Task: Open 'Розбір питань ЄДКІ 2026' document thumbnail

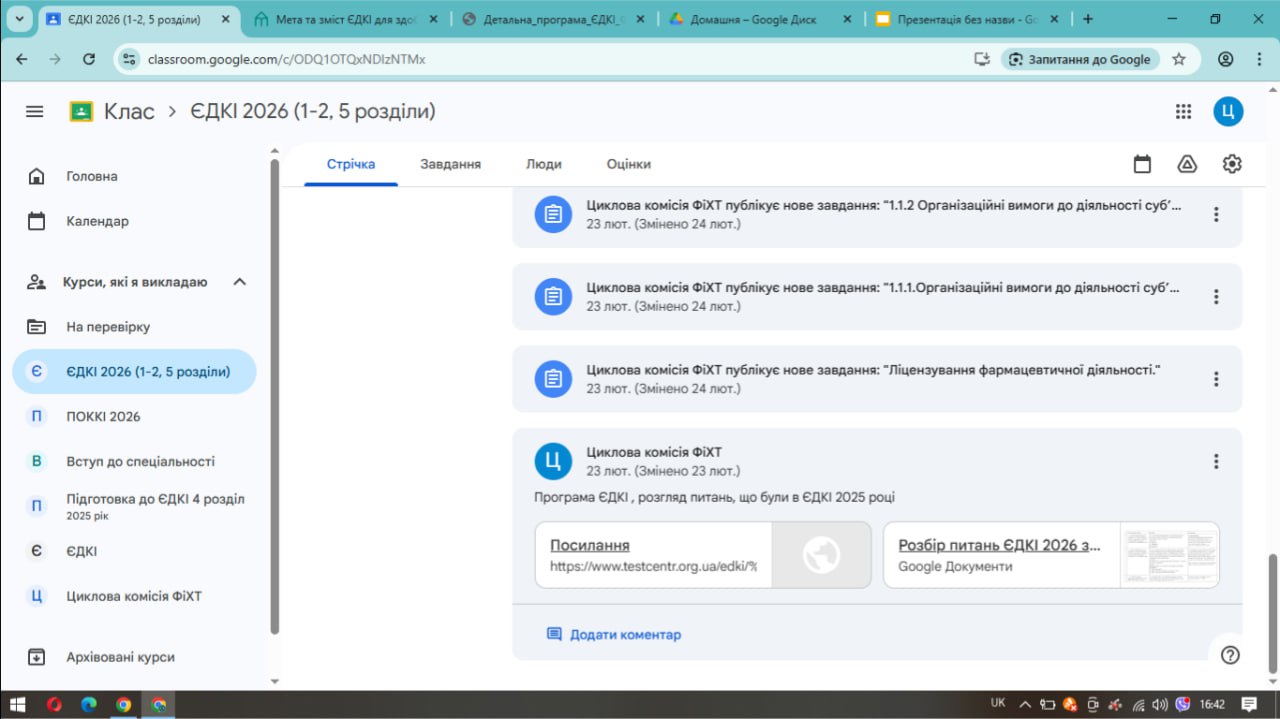Action: click(x=1169, y=555)
